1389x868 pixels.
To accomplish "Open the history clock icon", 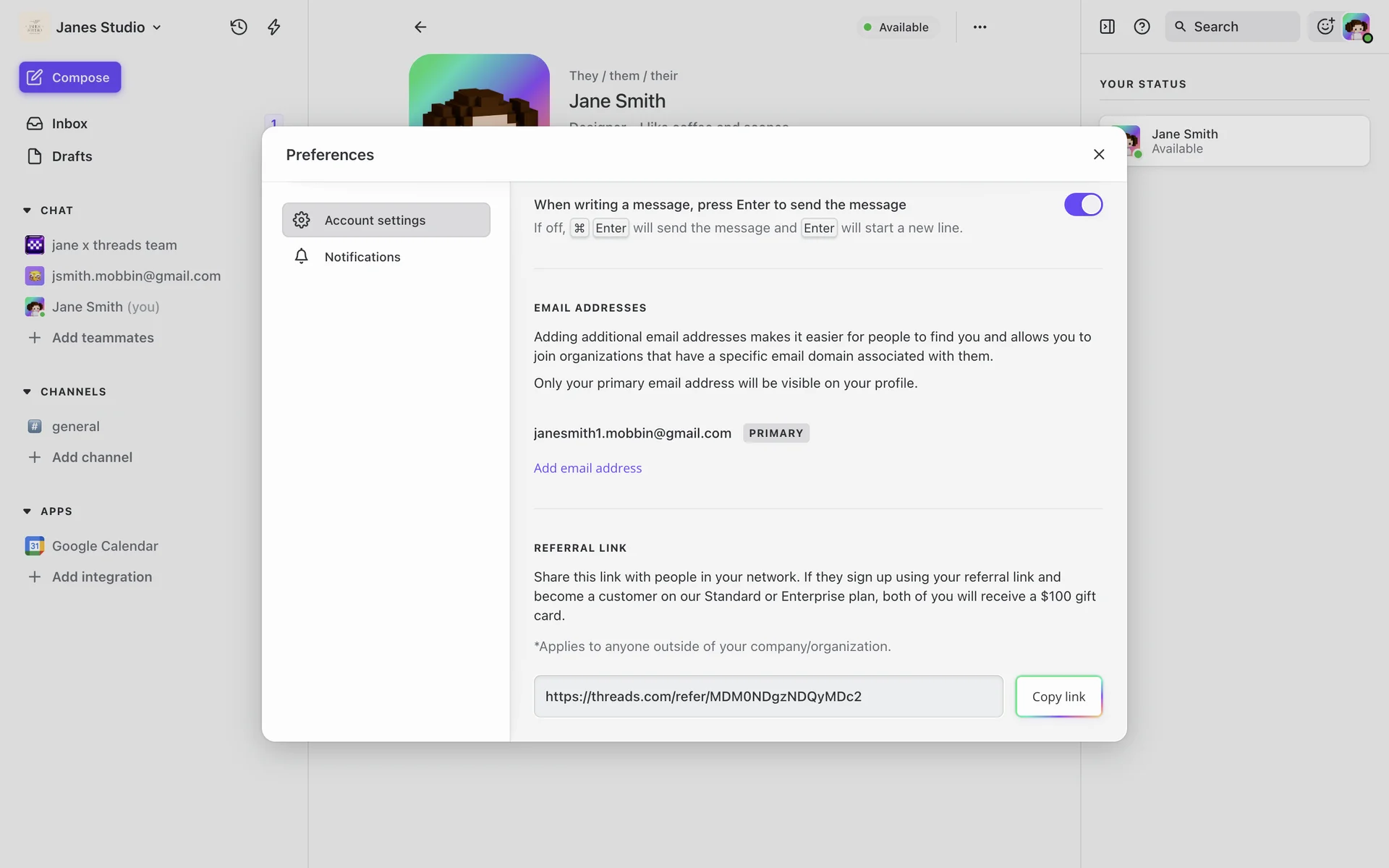I will 239,27.
